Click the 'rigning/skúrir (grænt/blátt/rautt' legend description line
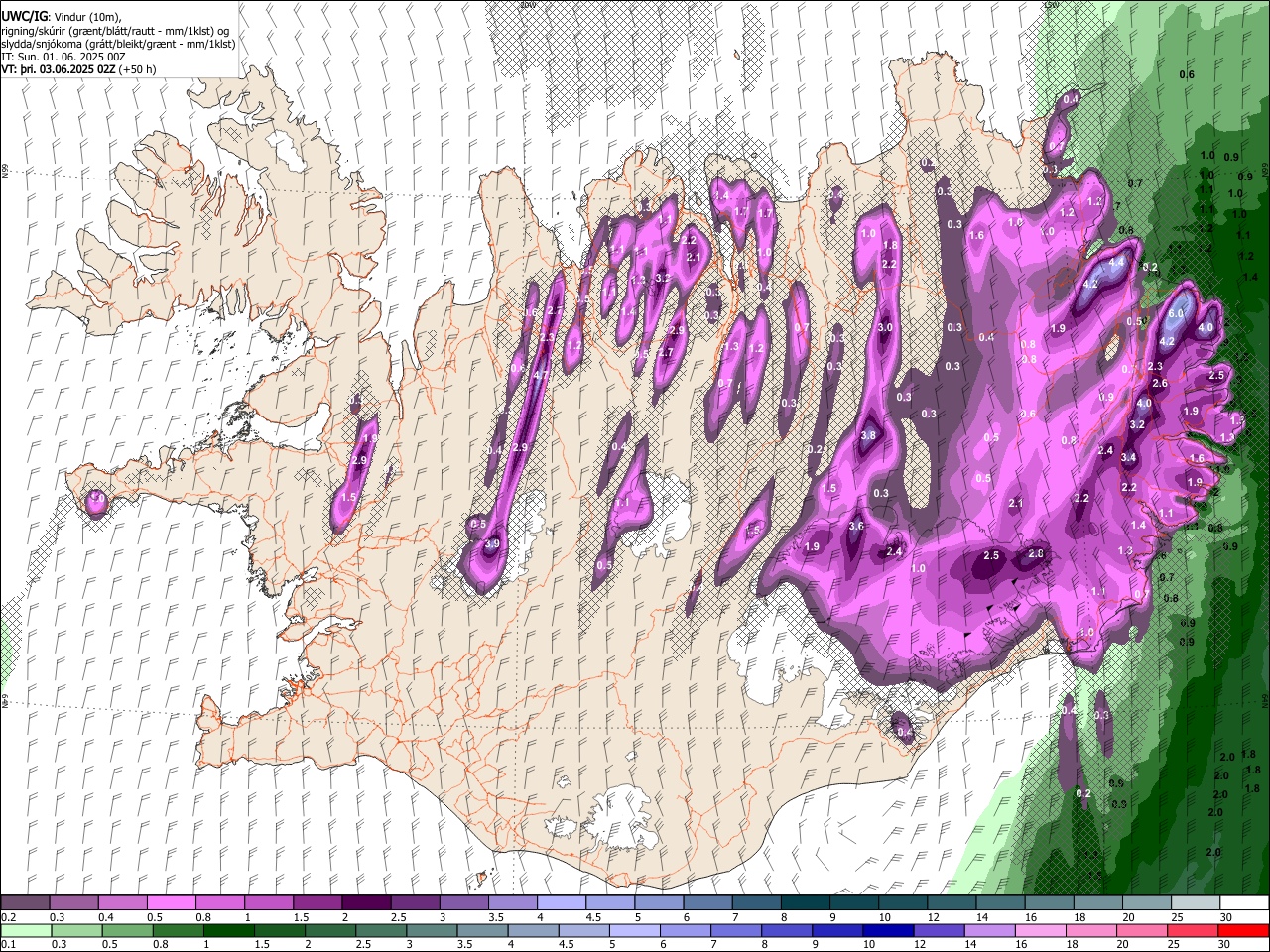The height and width of the screenshot is (952, 1270). pos(115,31)
